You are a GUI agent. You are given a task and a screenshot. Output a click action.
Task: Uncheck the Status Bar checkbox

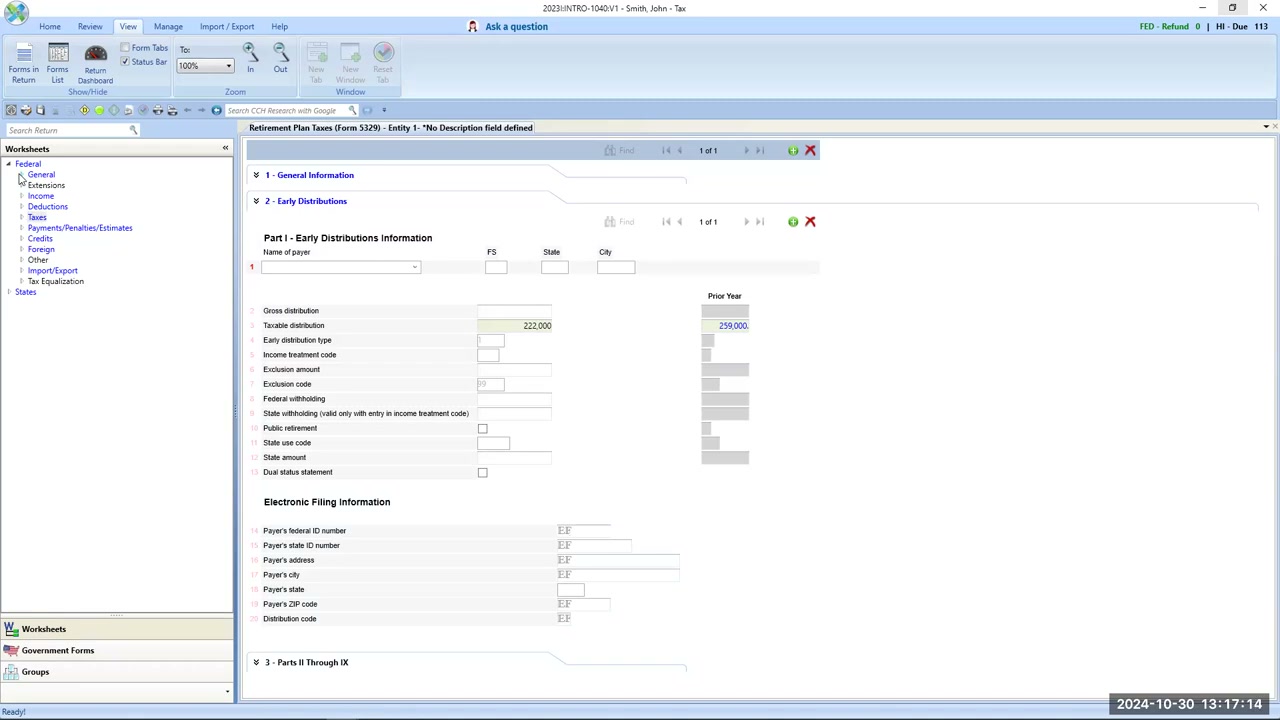click(125, 62)
